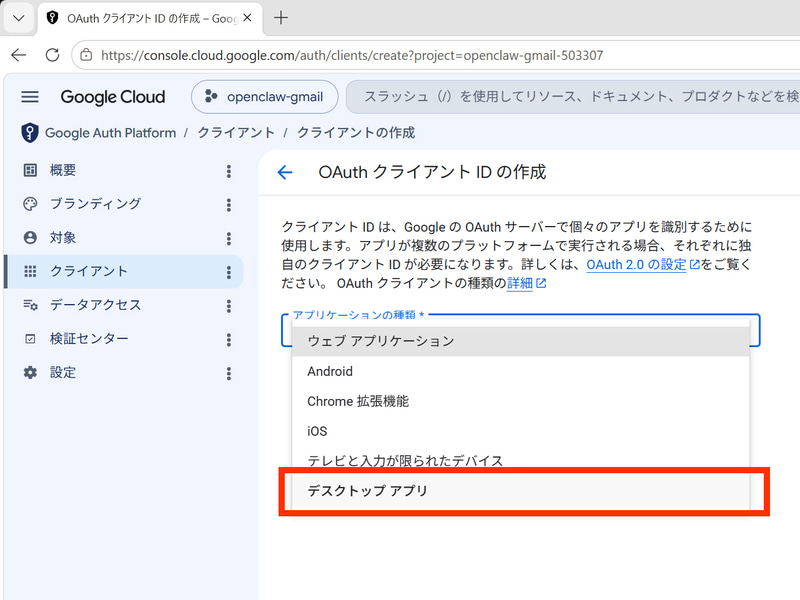Go to 検証センター in the sidebar
The image size is (800, 600).
(89, 338)
